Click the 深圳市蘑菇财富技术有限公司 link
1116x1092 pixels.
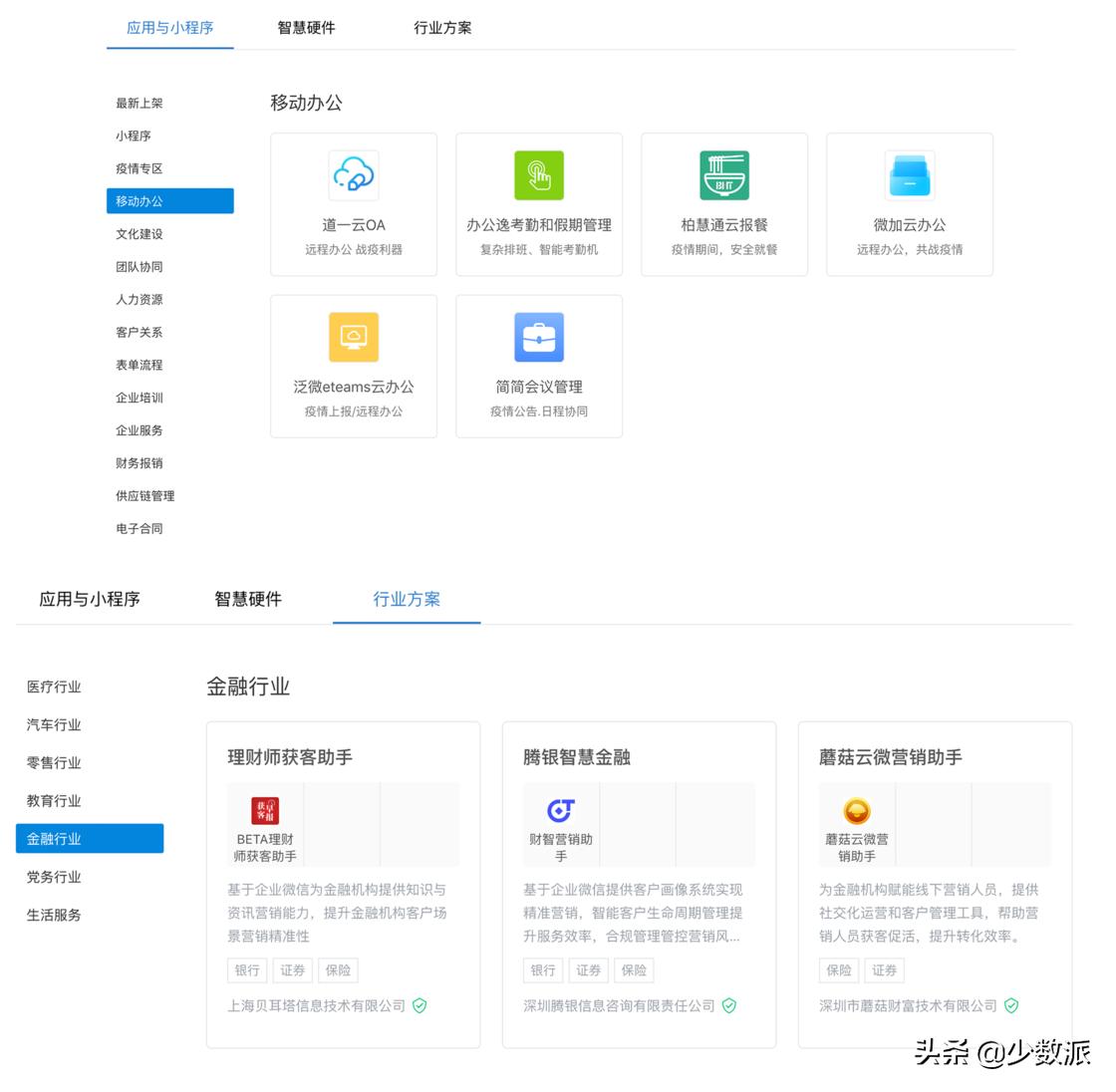[x=908, y=1005]
